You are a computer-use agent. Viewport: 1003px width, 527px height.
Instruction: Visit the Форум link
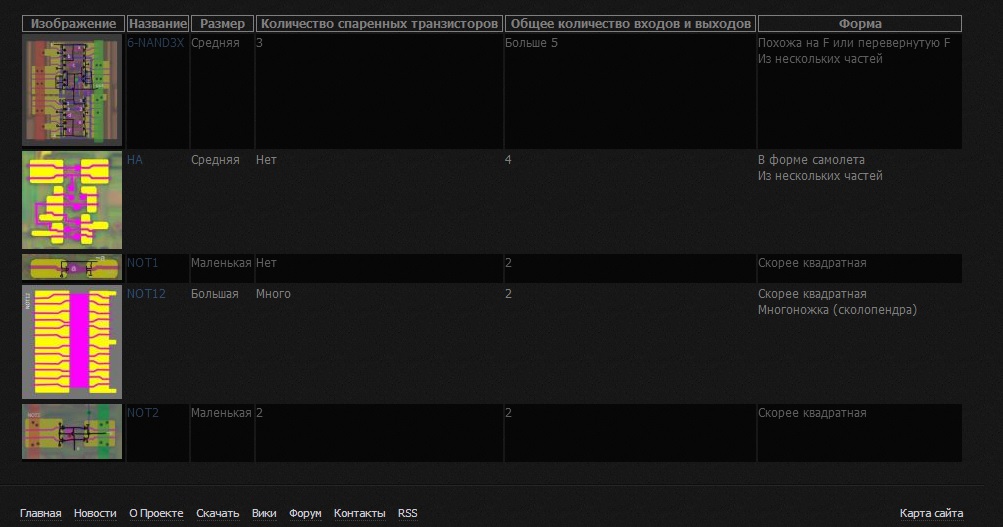(x=305, y=513)
